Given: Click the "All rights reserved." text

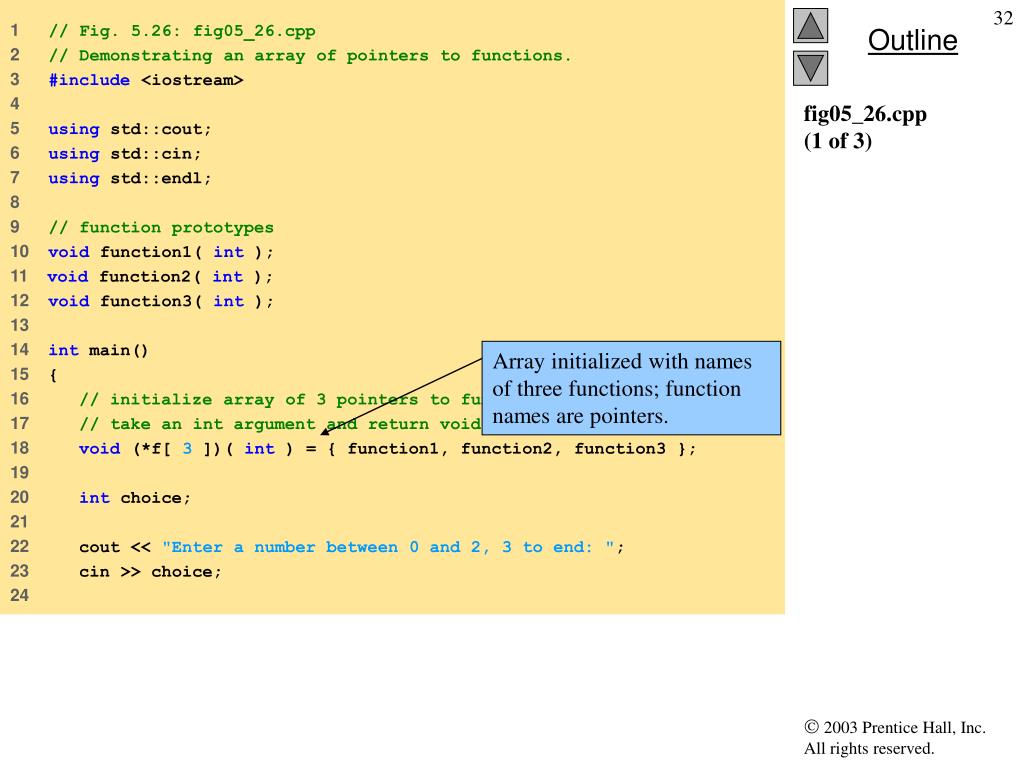Looking at the screenshot, I should pos(869,748).
